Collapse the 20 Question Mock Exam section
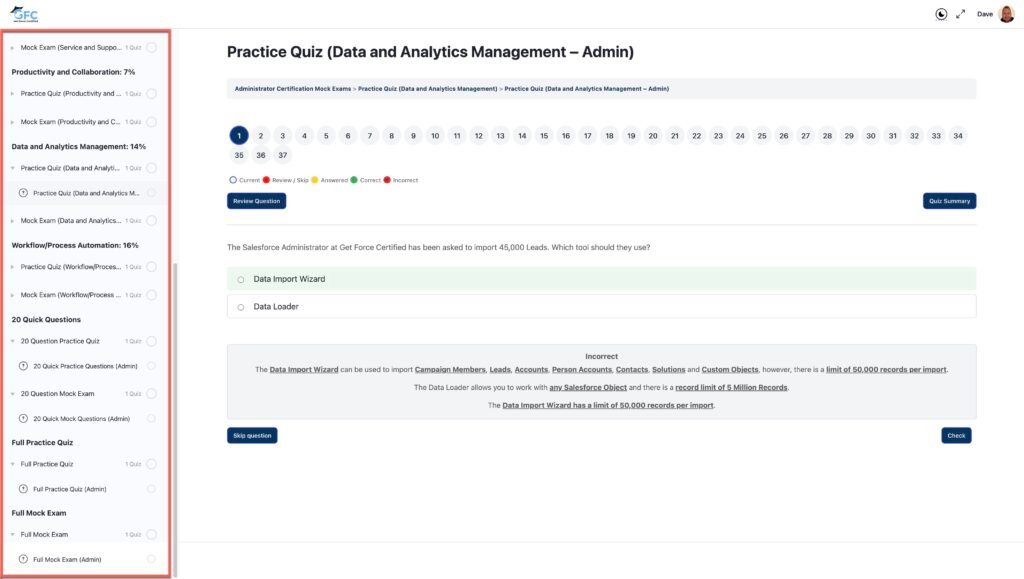1024x579 pixels. pyautogui.click(x=12, y=394)
